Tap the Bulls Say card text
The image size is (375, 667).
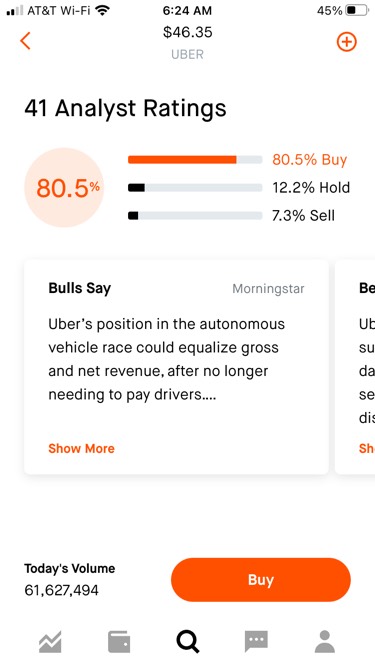167,359
